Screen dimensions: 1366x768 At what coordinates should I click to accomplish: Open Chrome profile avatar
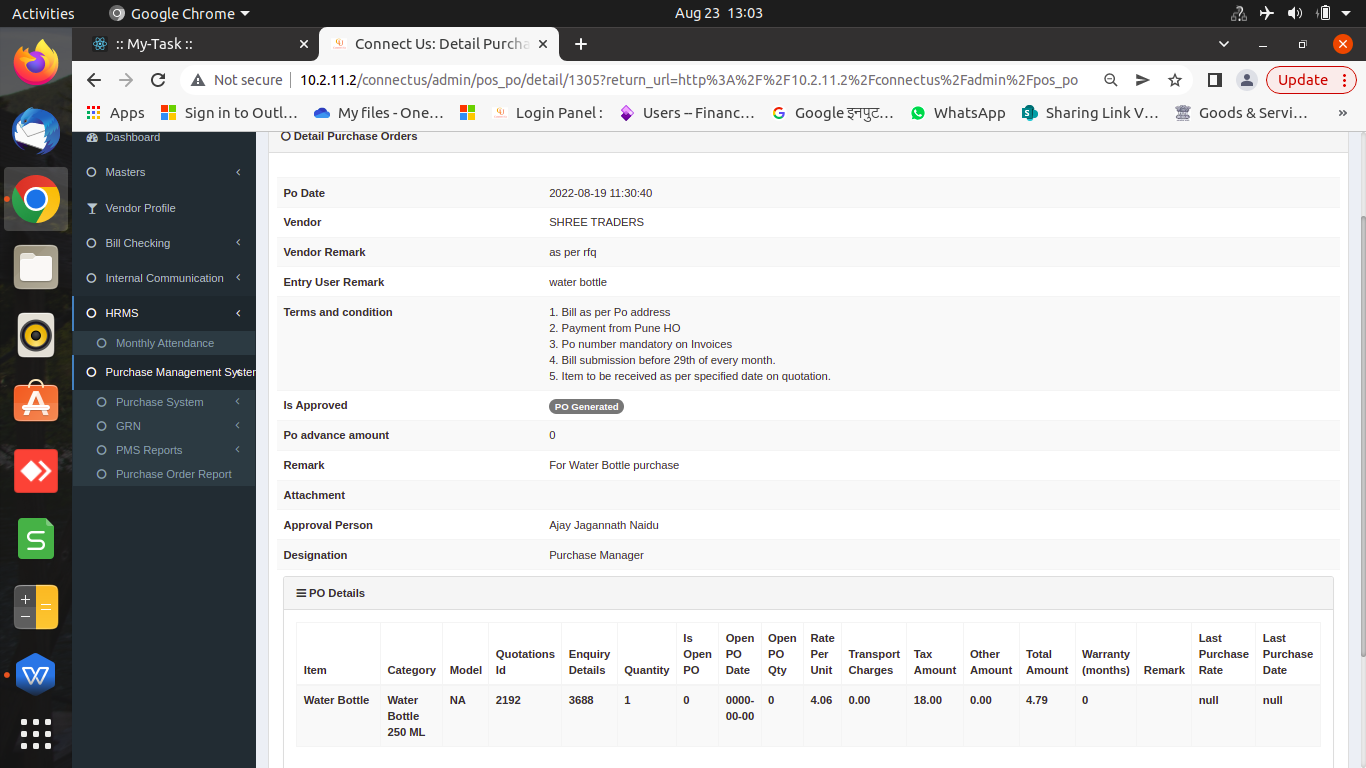click(x=1246, y=80)
